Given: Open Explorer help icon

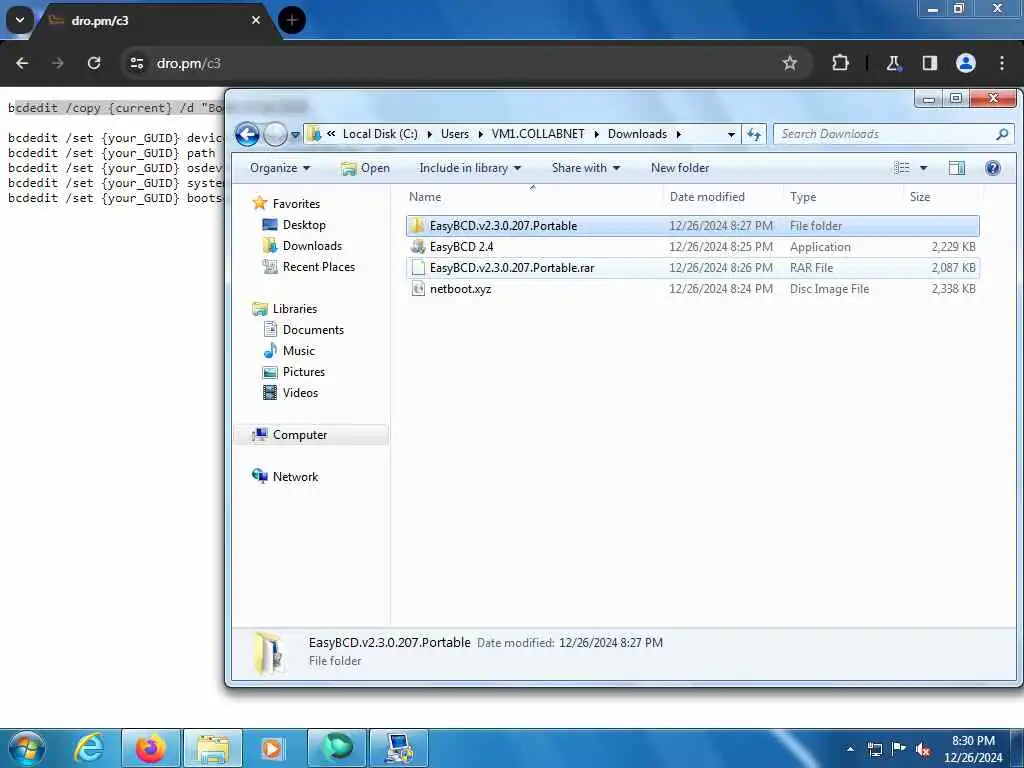Looking at the screenshot, I should pos(993,168).
